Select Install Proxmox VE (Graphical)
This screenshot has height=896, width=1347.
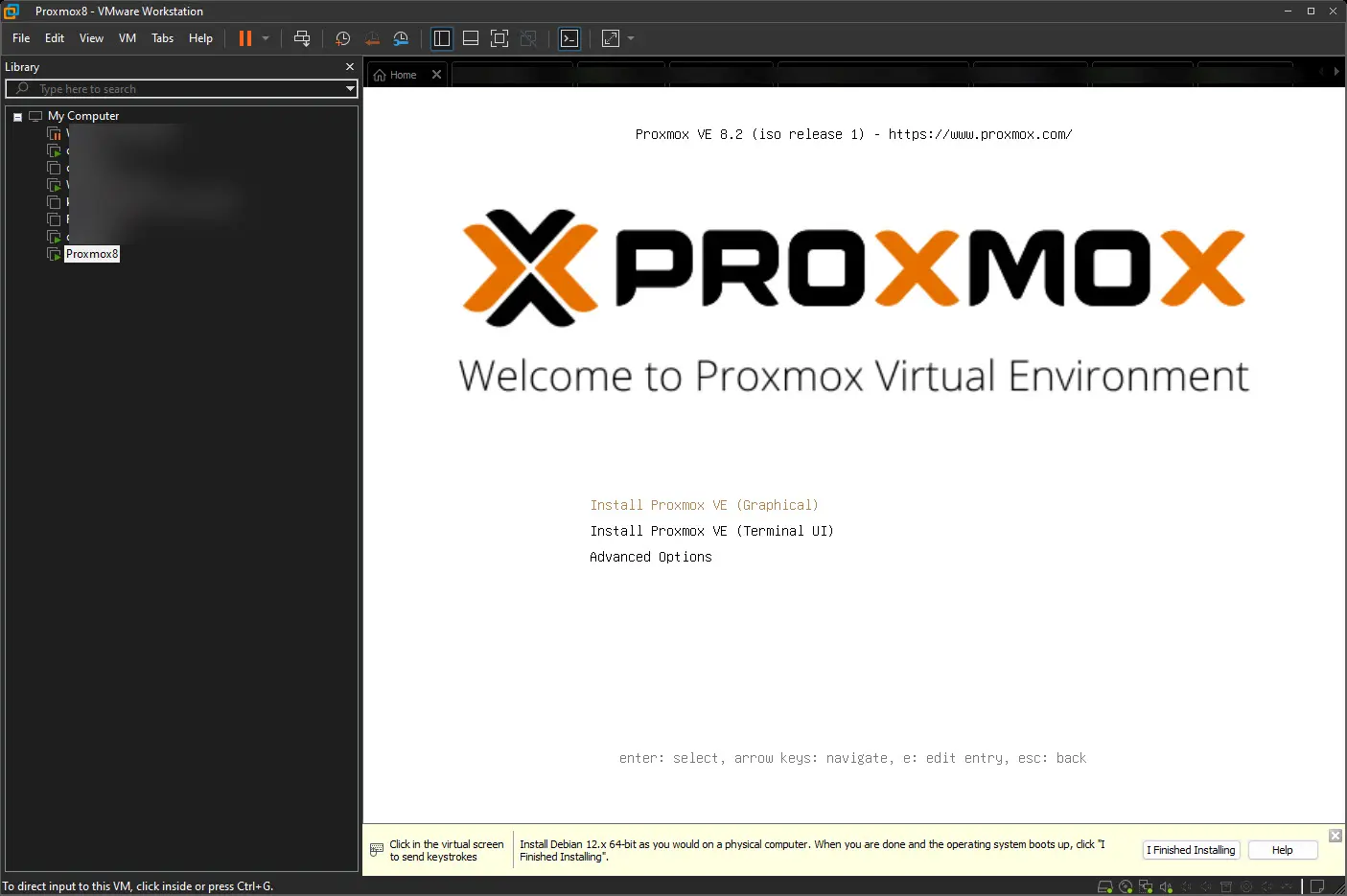tap(705, 505)
